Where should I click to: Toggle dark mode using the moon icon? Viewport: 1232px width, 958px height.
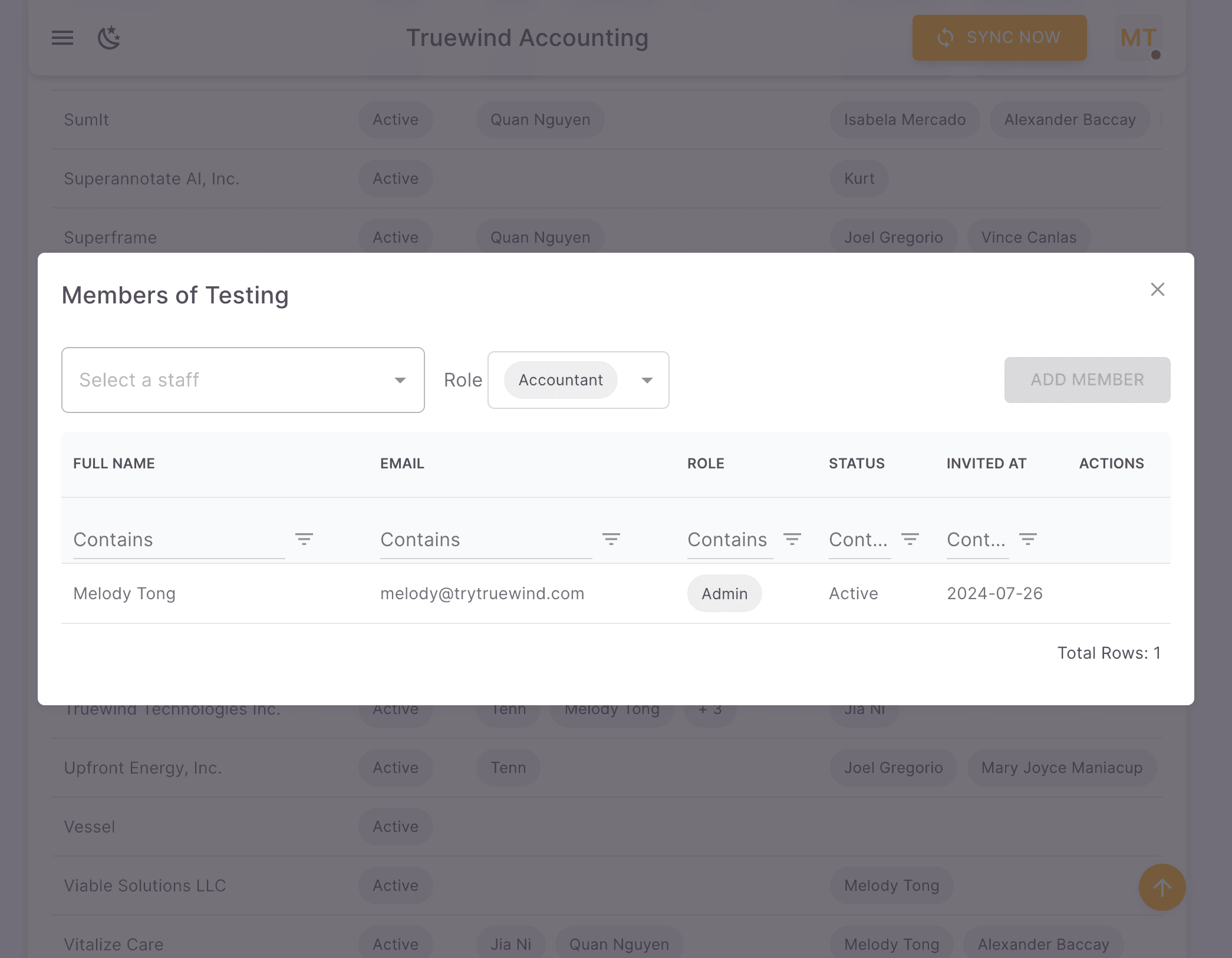point(108,38)
